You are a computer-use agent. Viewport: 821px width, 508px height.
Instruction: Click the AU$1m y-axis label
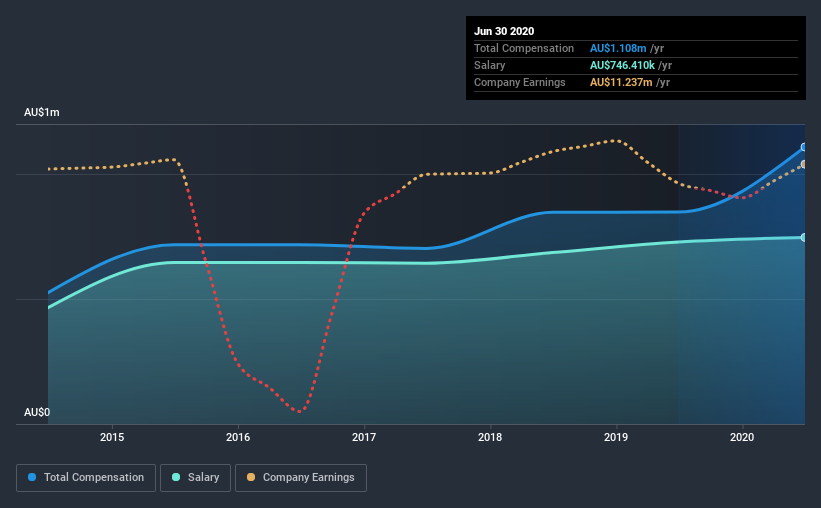[42, 113]
